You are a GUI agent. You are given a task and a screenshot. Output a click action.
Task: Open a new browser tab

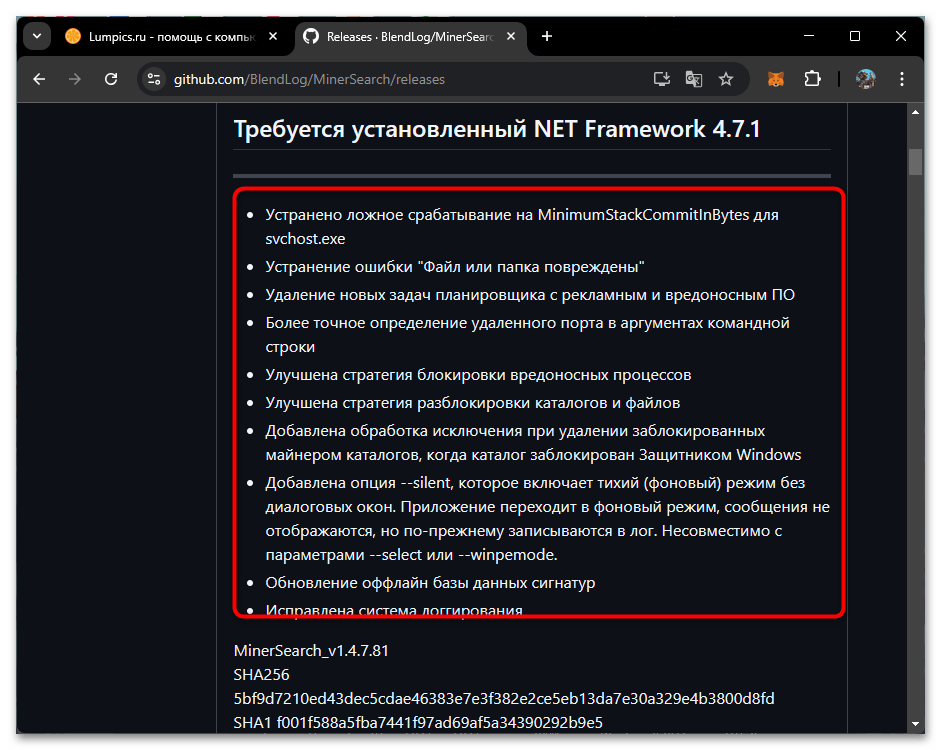point(547,37)
